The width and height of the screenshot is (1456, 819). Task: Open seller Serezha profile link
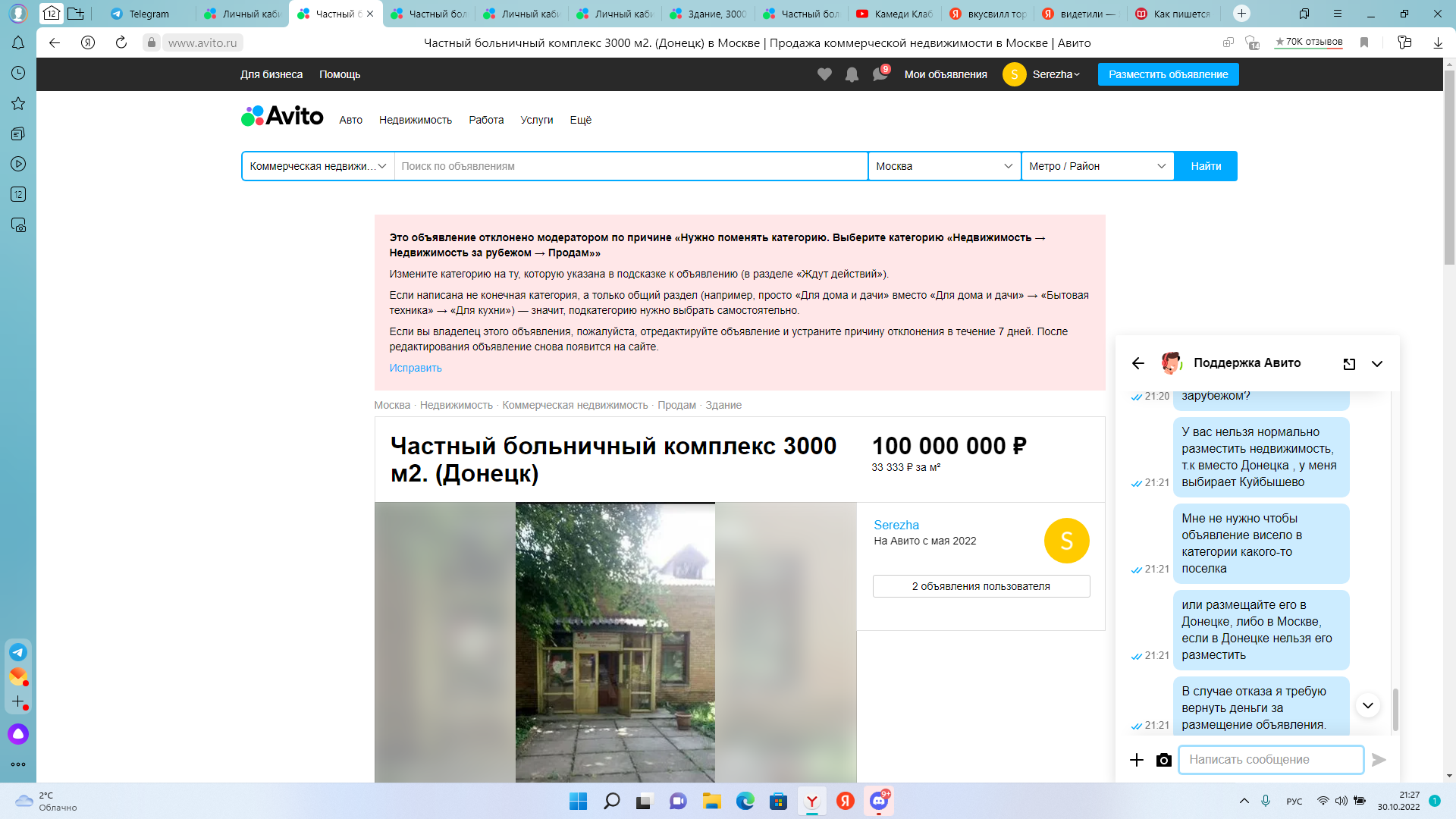896,525
